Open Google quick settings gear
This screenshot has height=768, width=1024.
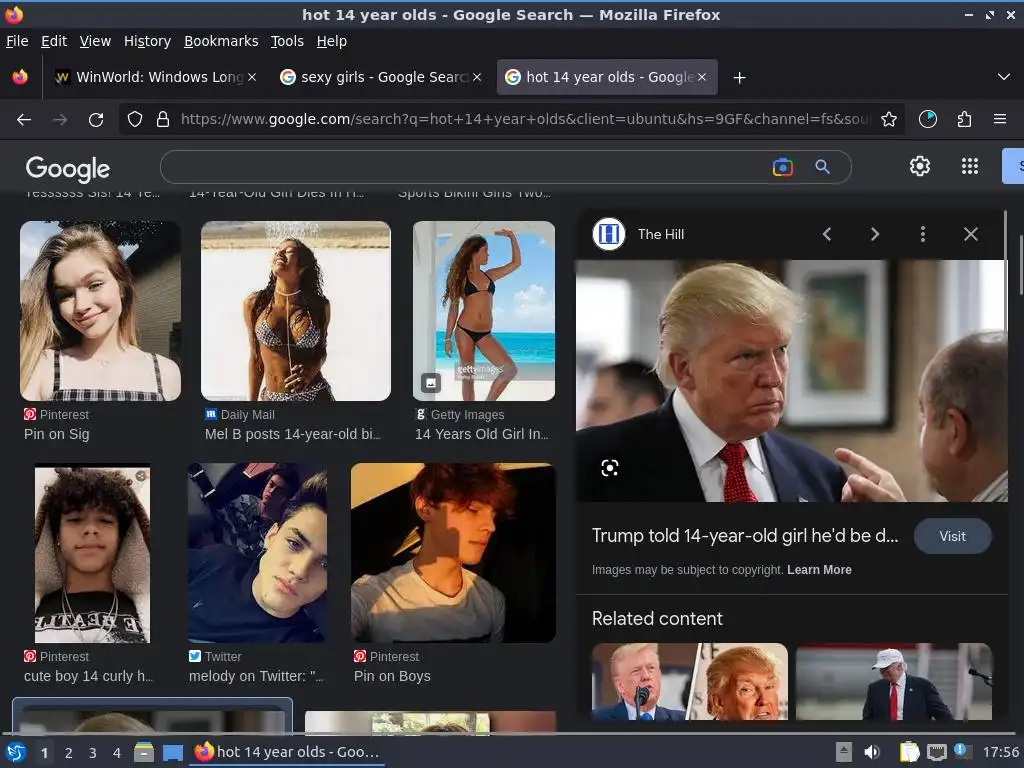point(920,166)
